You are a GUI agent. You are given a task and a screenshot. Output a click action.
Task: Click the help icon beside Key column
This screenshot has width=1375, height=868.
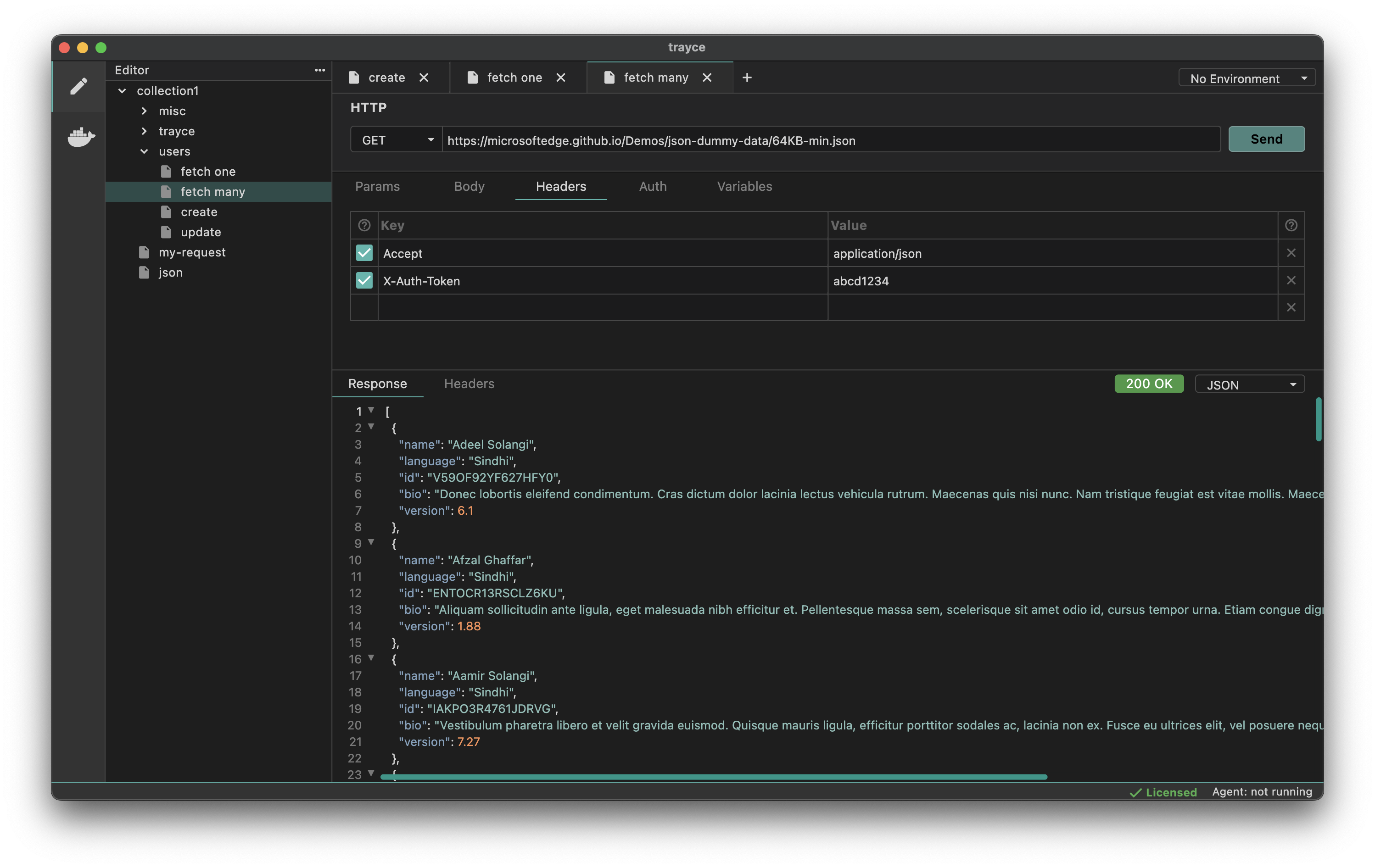364,225
